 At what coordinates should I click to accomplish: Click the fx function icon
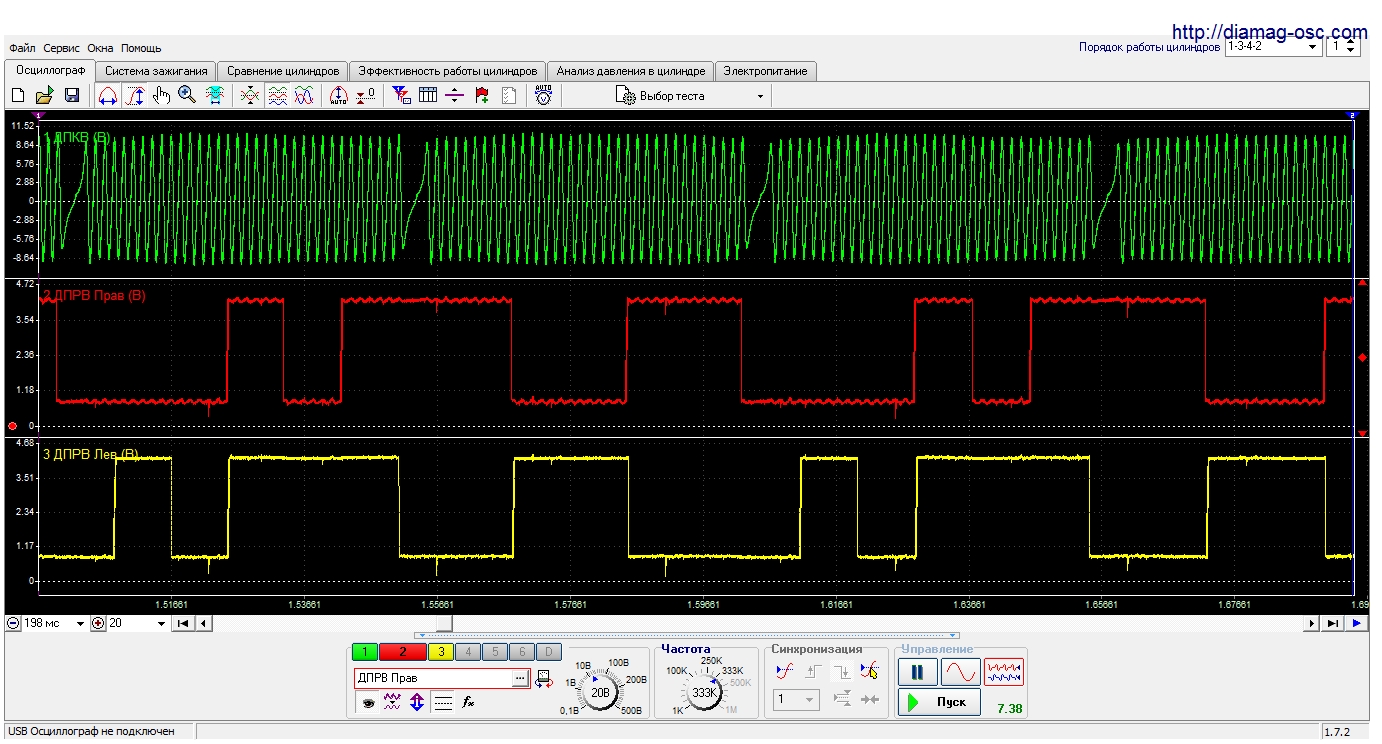[x=468, y=703]
